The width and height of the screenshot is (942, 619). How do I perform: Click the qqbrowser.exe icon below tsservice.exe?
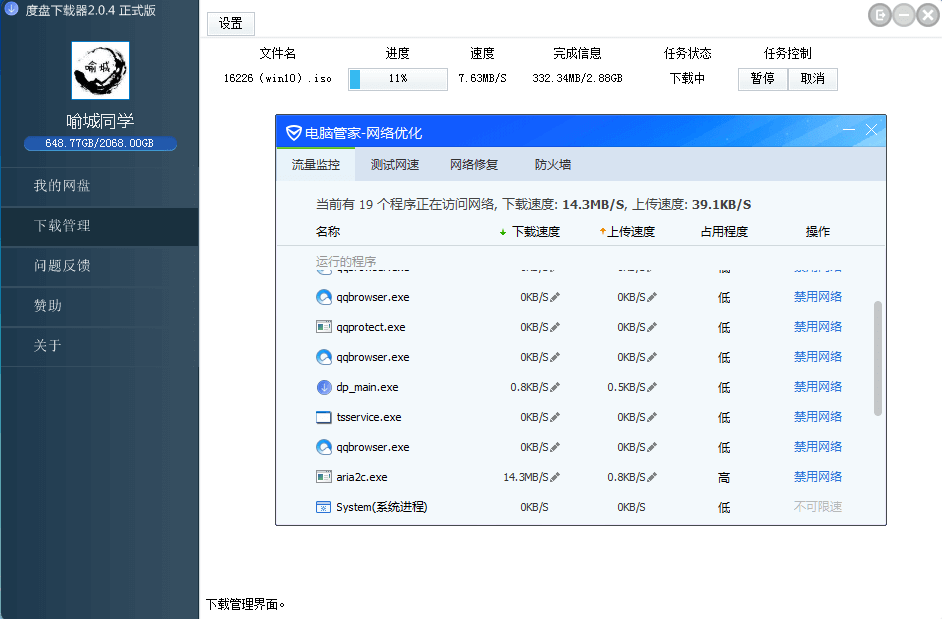click(324, 447)
